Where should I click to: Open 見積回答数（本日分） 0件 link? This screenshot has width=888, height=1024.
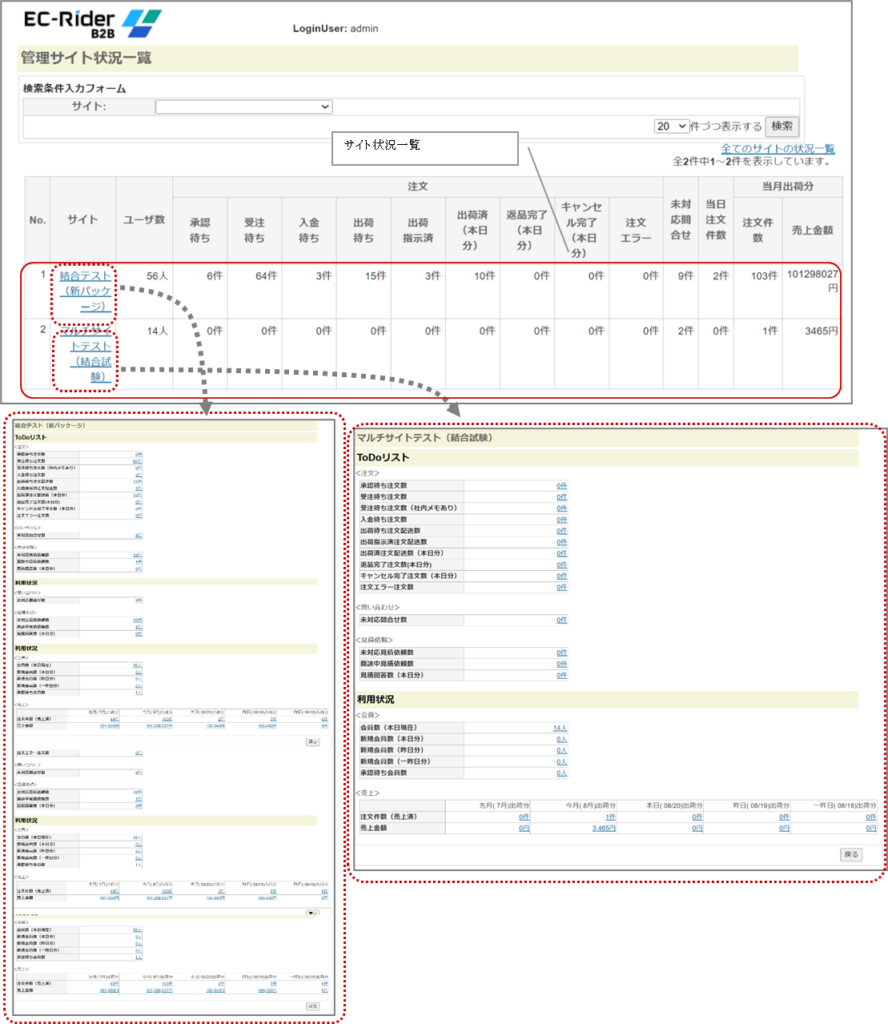(562, 675)
